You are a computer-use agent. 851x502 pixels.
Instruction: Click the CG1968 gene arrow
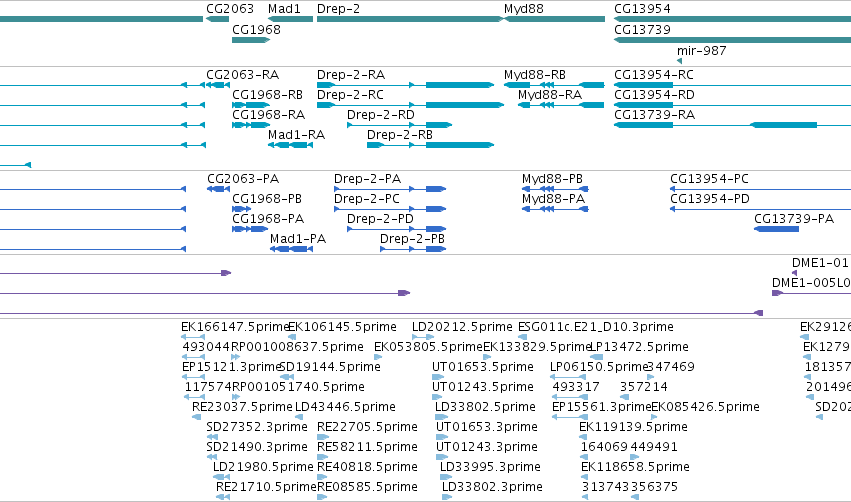(x=251, y=40)
